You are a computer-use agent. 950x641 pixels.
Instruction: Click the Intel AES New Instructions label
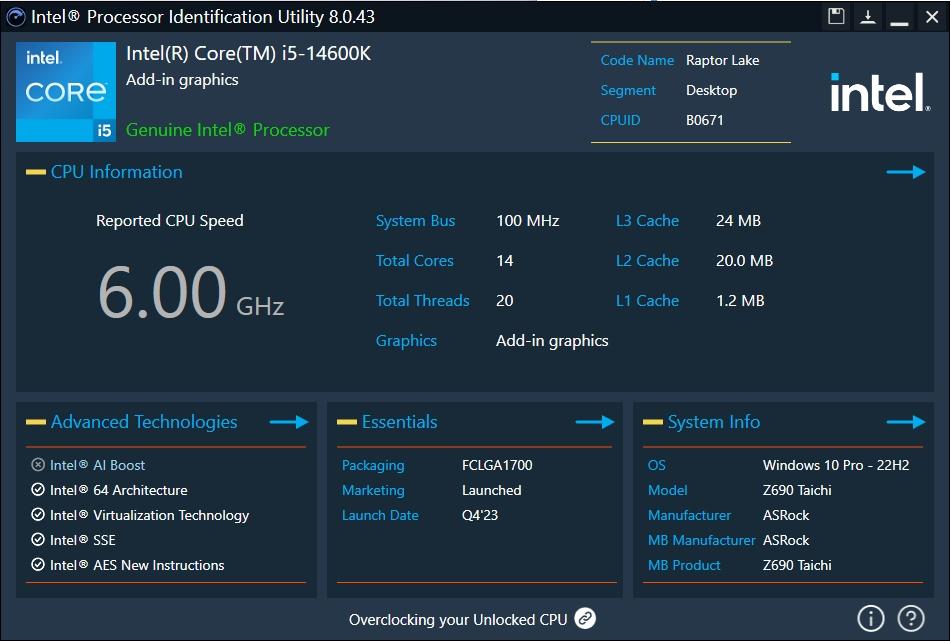(x=137, y=565)
